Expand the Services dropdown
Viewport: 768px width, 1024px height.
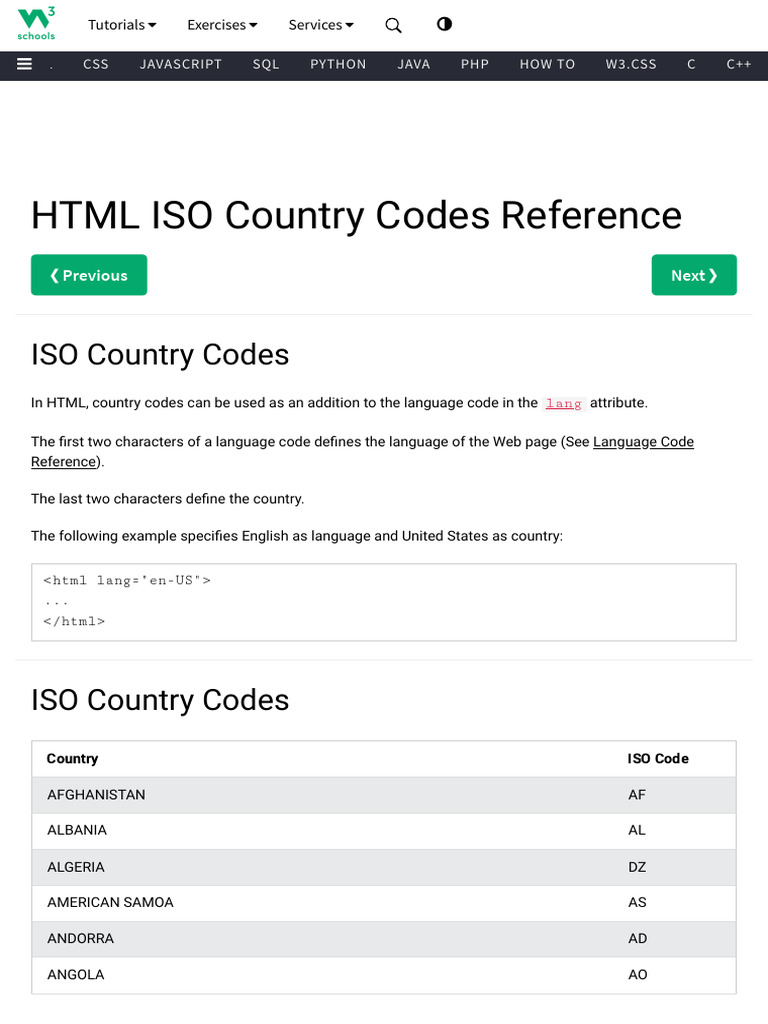tap(321, 25)
